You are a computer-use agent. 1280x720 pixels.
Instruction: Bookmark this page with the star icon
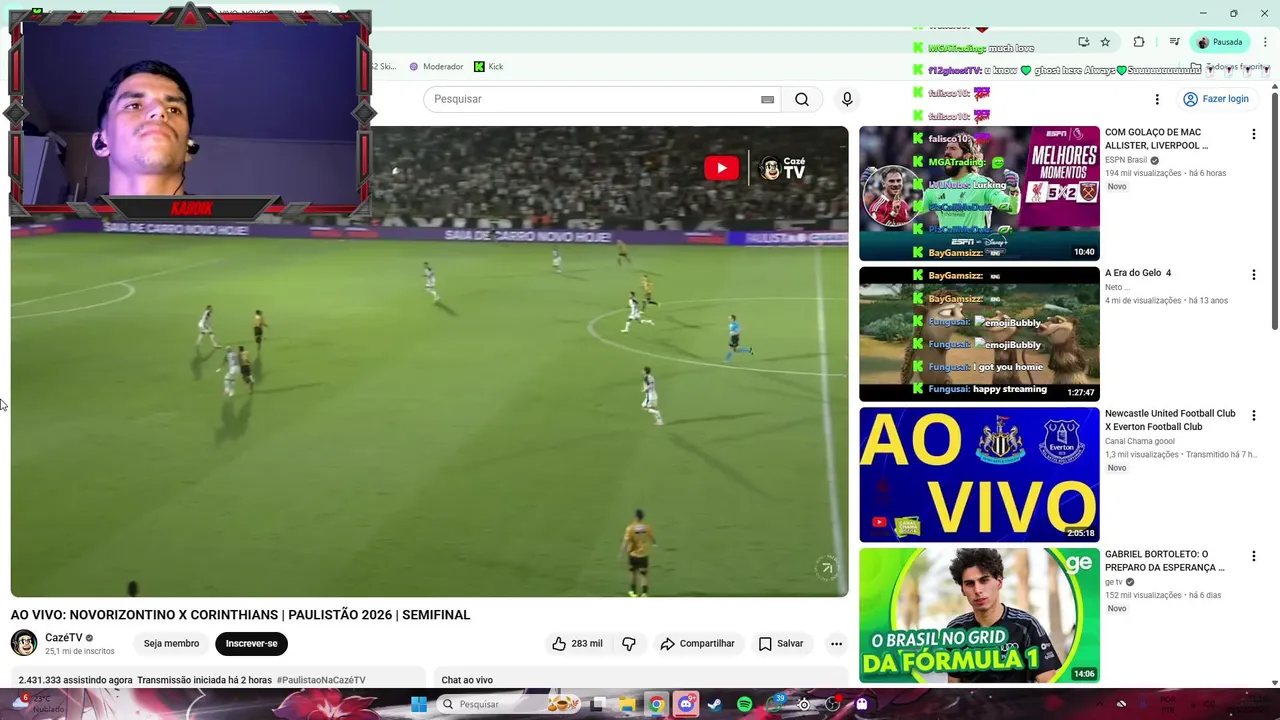[1105, 42]
